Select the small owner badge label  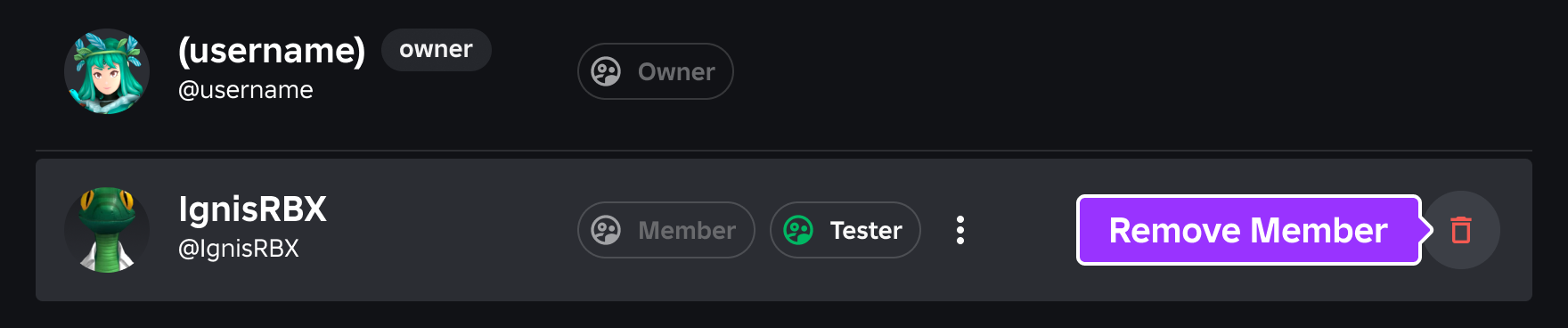click(437, 50)
